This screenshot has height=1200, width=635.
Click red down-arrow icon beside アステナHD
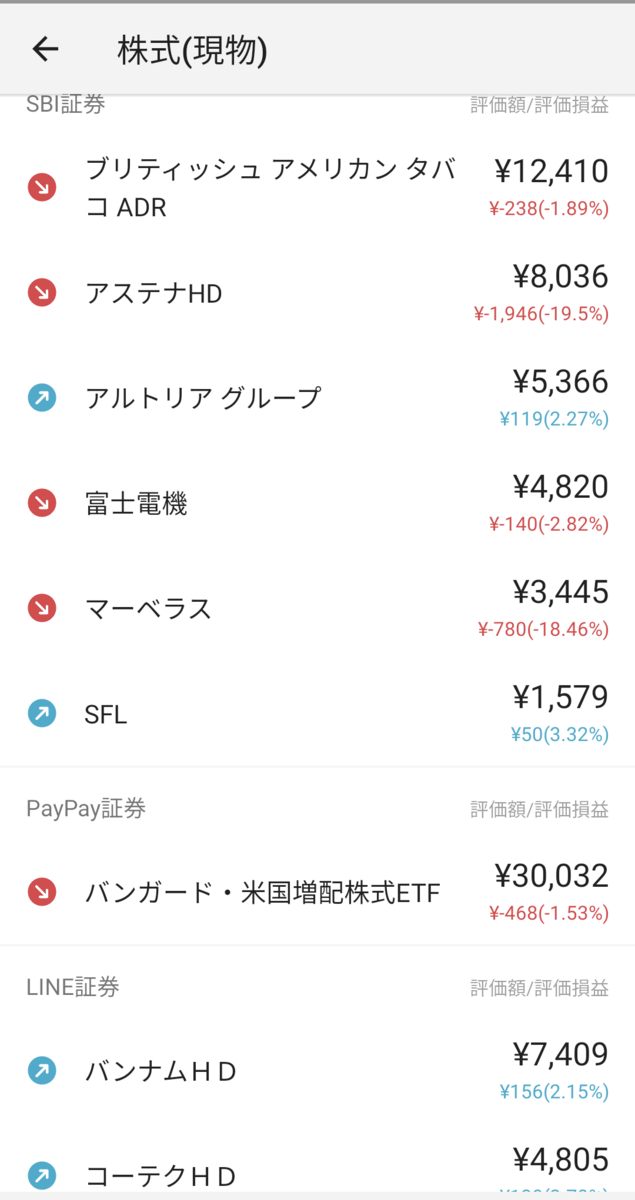[x=42, y=293]
